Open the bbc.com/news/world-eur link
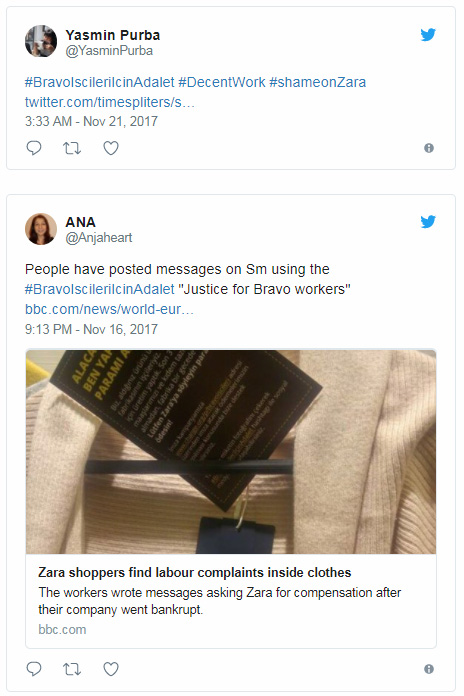 point(109,309)
